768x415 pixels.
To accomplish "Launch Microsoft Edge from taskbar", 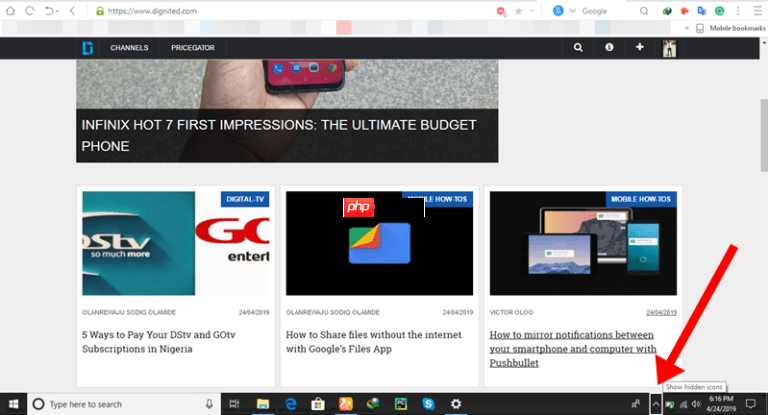I will (x=290, y=404).
